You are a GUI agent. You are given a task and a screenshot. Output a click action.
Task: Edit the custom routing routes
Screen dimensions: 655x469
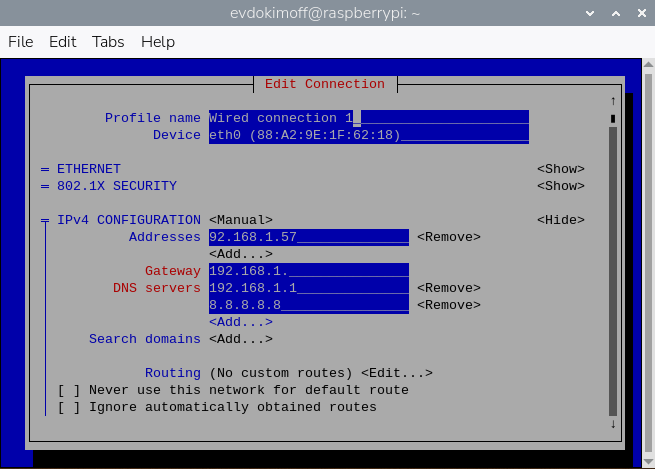tap(396, 373)
